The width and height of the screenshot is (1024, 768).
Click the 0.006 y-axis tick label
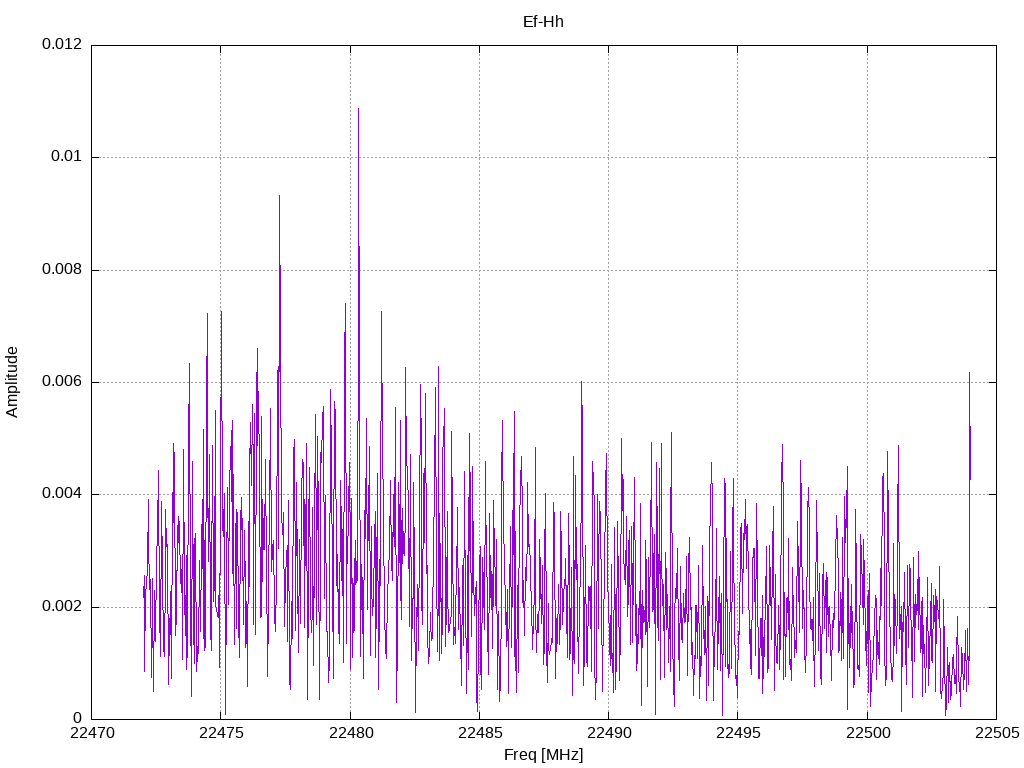tap(62, 382)
